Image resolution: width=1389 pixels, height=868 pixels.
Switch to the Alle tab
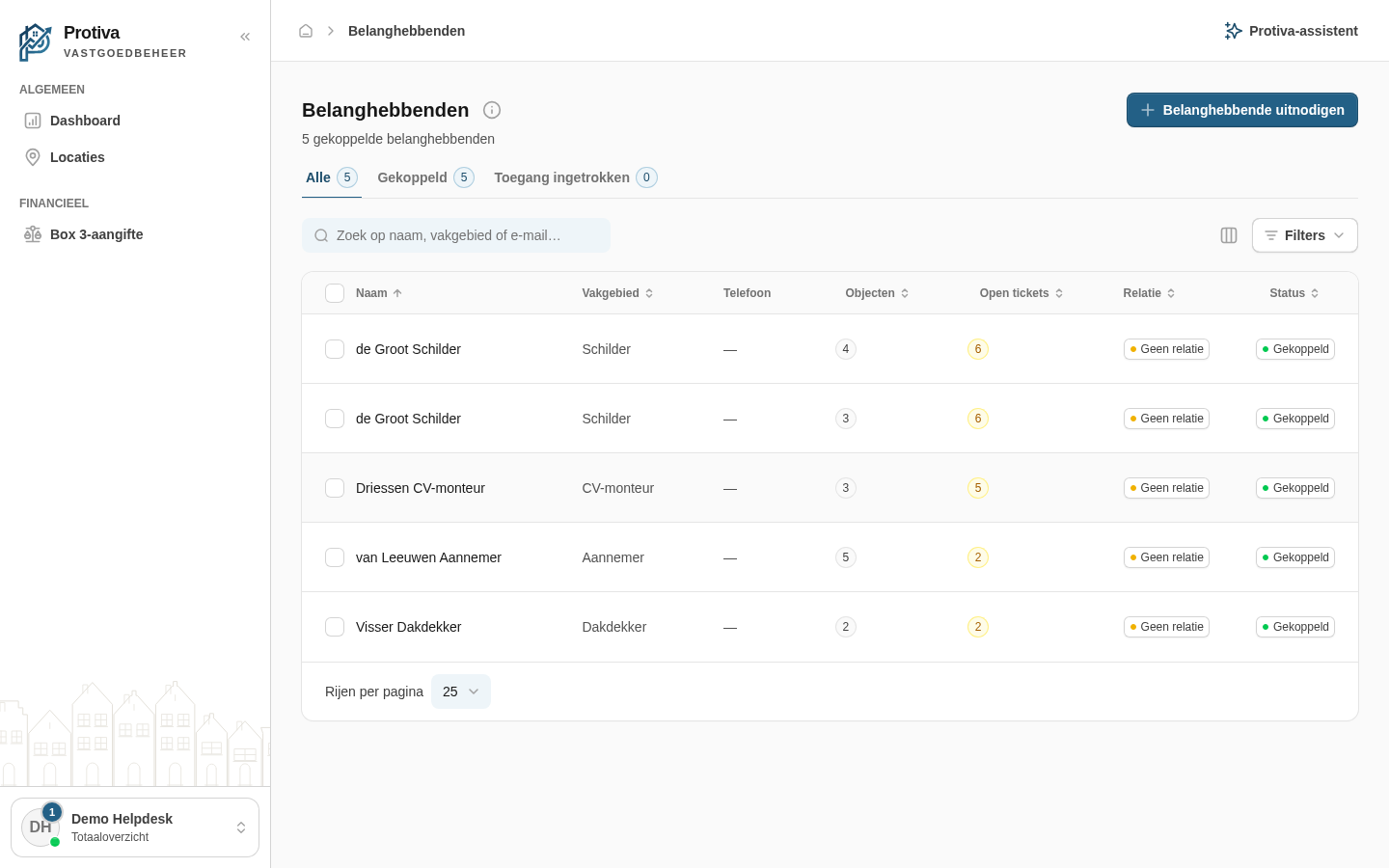tap(332, 177)
